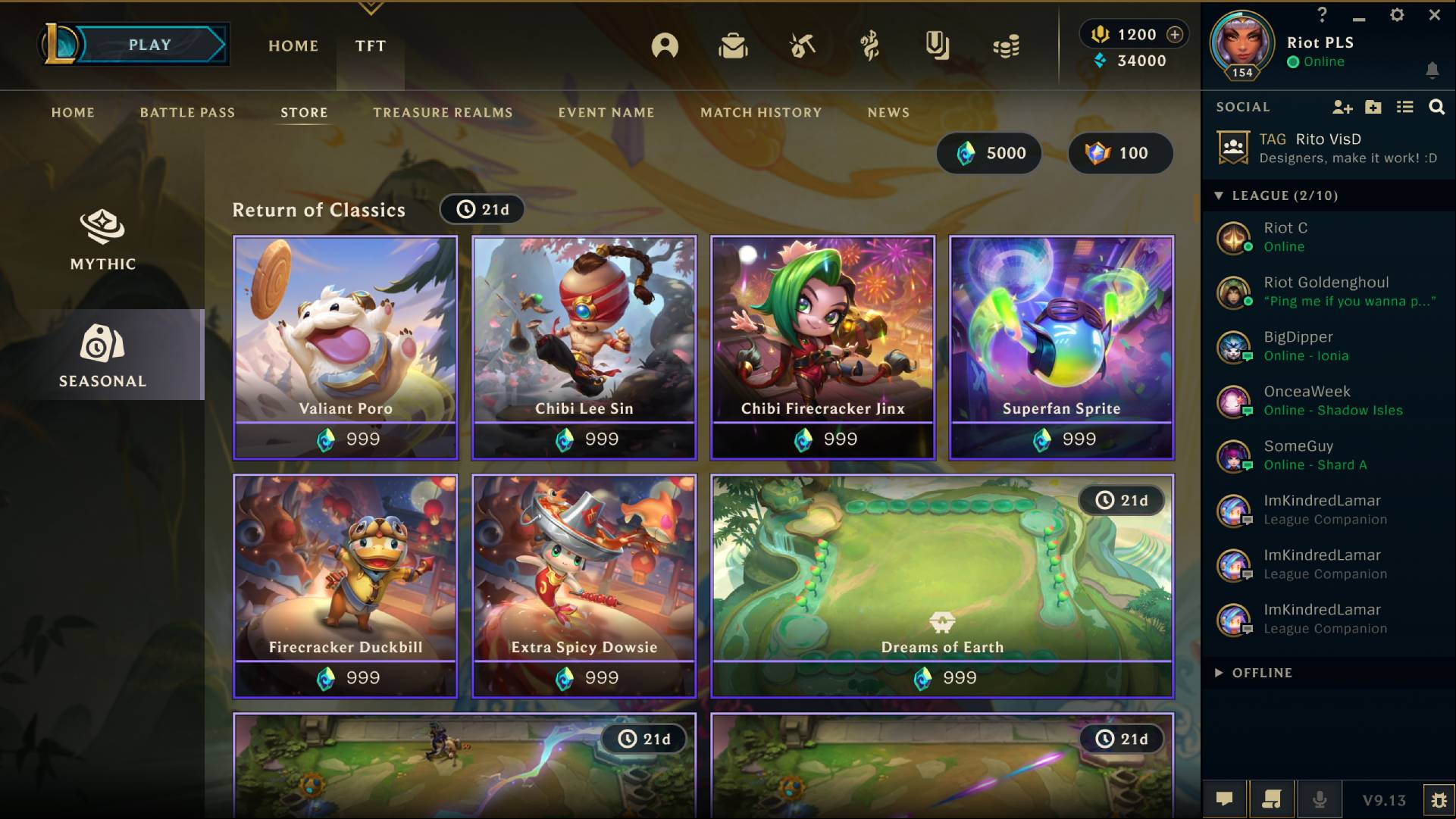Screen dimensions: 1456x819
Task: Open the Dreams of Earth arena card
Action: pos(942,586)
